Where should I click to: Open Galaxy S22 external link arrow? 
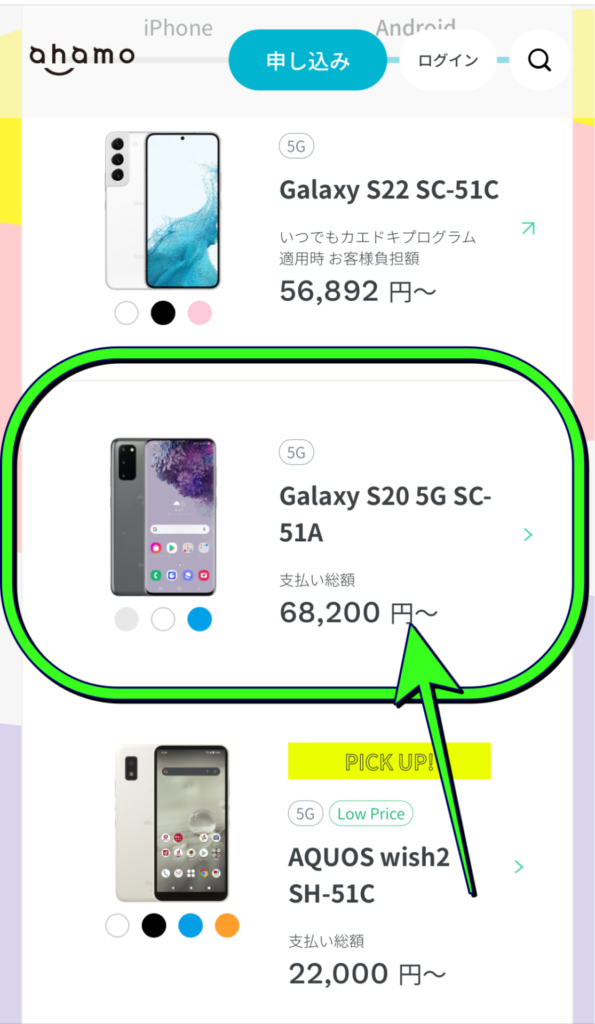[528, 228]
